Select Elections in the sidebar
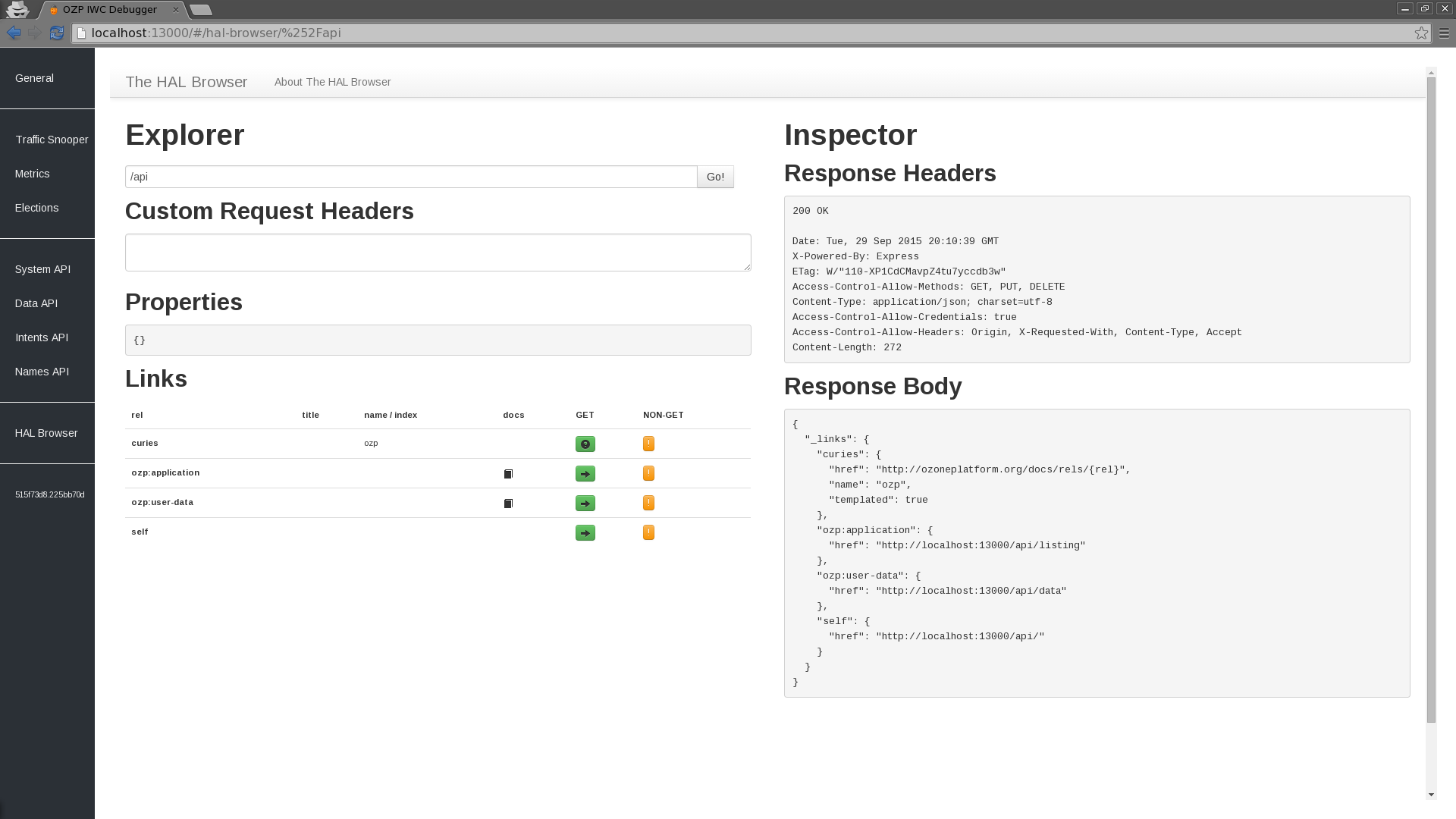The image size is (1456, 819). (x=36, y=208)
